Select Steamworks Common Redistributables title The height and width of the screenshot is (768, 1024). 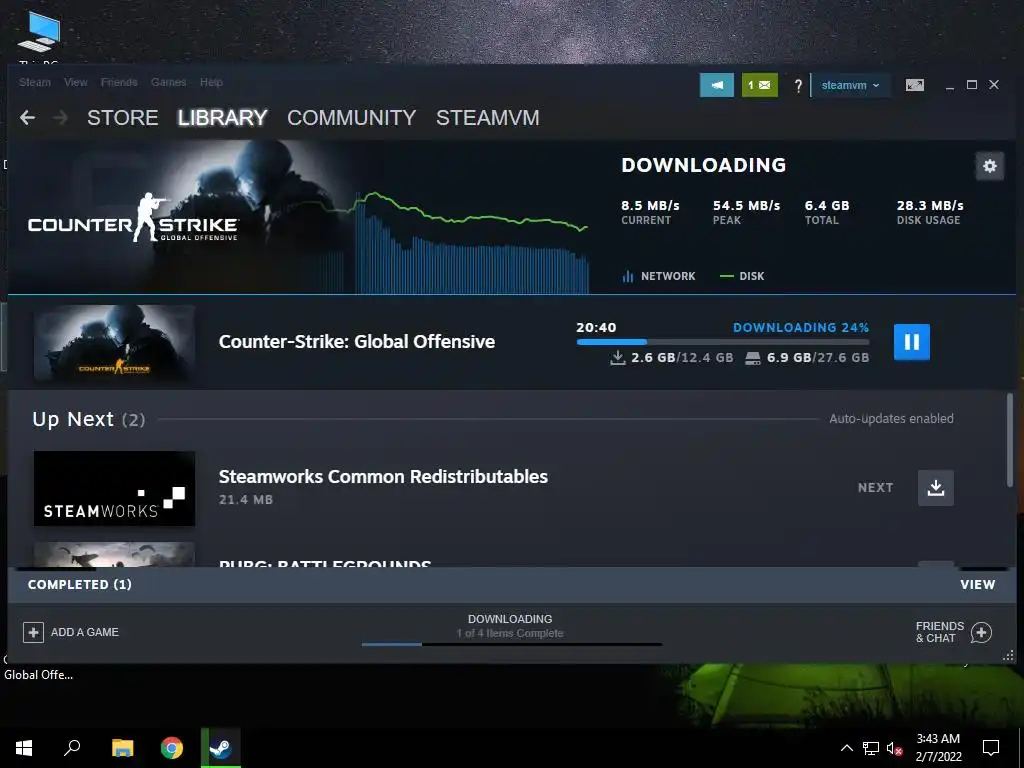pyautogui.click(x=383, y=477)
